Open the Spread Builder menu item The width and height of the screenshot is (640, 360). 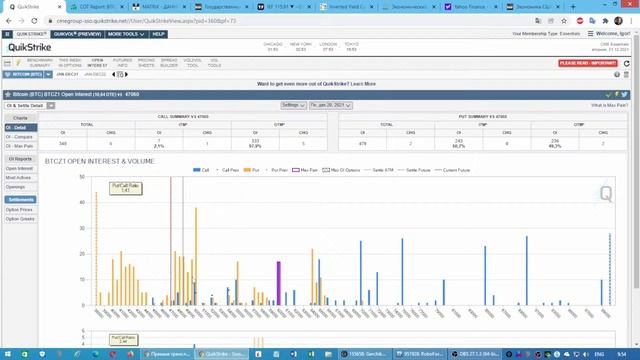(169, 63)
